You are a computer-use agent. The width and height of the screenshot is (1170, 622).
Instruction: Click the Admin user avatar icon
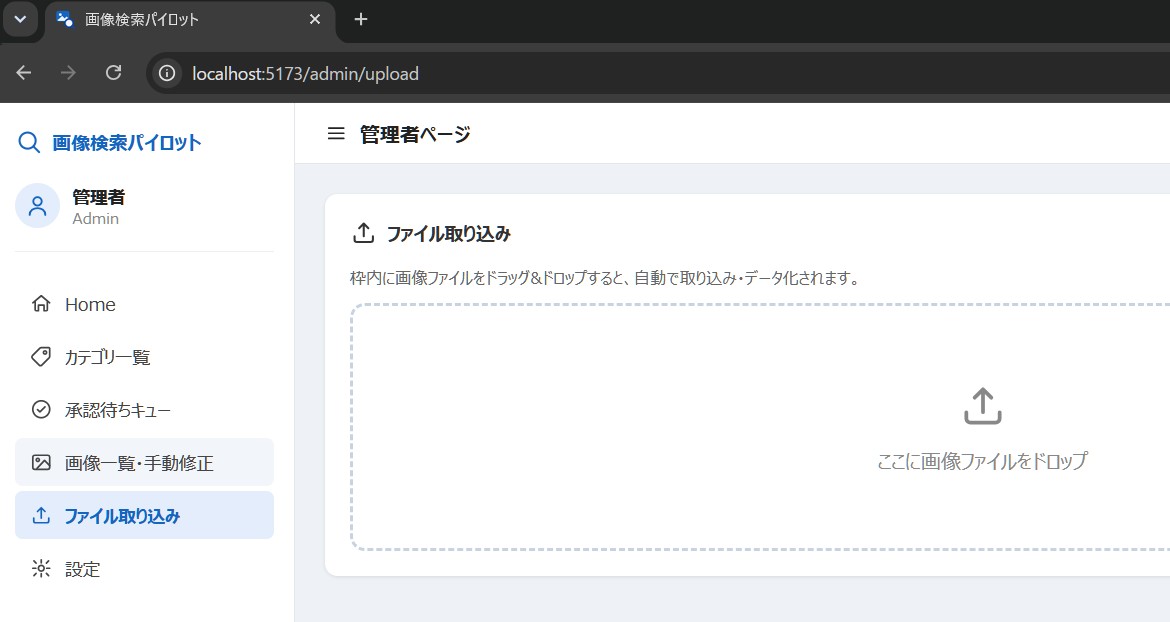pyautogui.click(x=37, y=206)
